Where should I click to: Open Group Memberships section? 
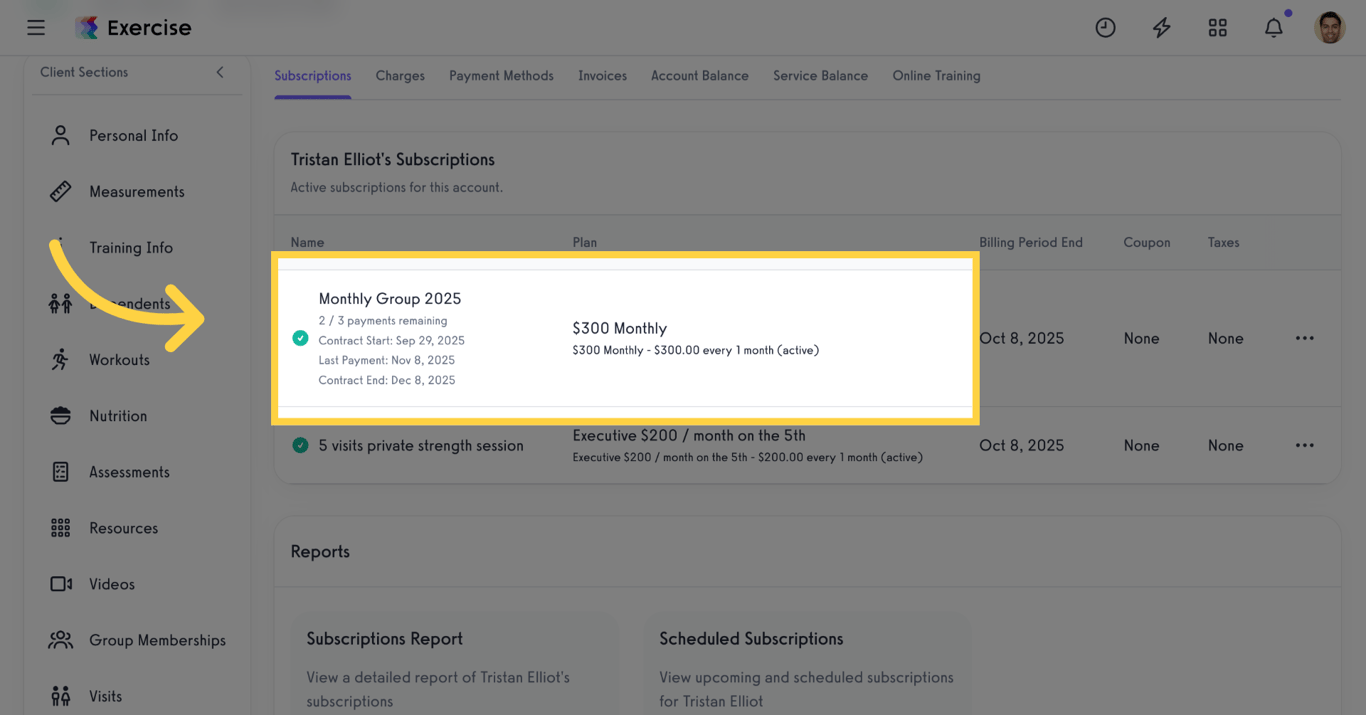click(x=157, y=640)
